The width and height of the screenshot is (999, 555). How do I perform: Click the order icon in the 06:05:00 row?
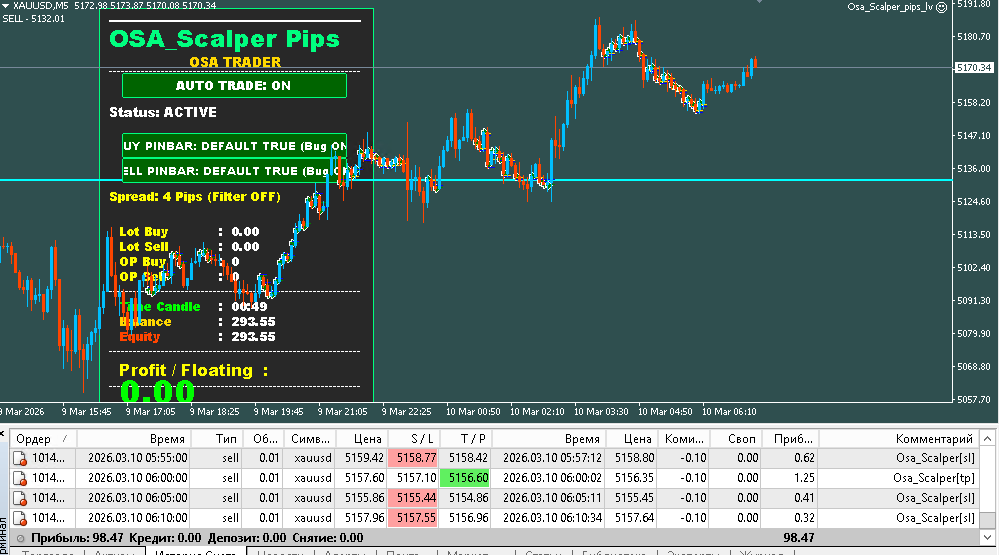[20, 498]
